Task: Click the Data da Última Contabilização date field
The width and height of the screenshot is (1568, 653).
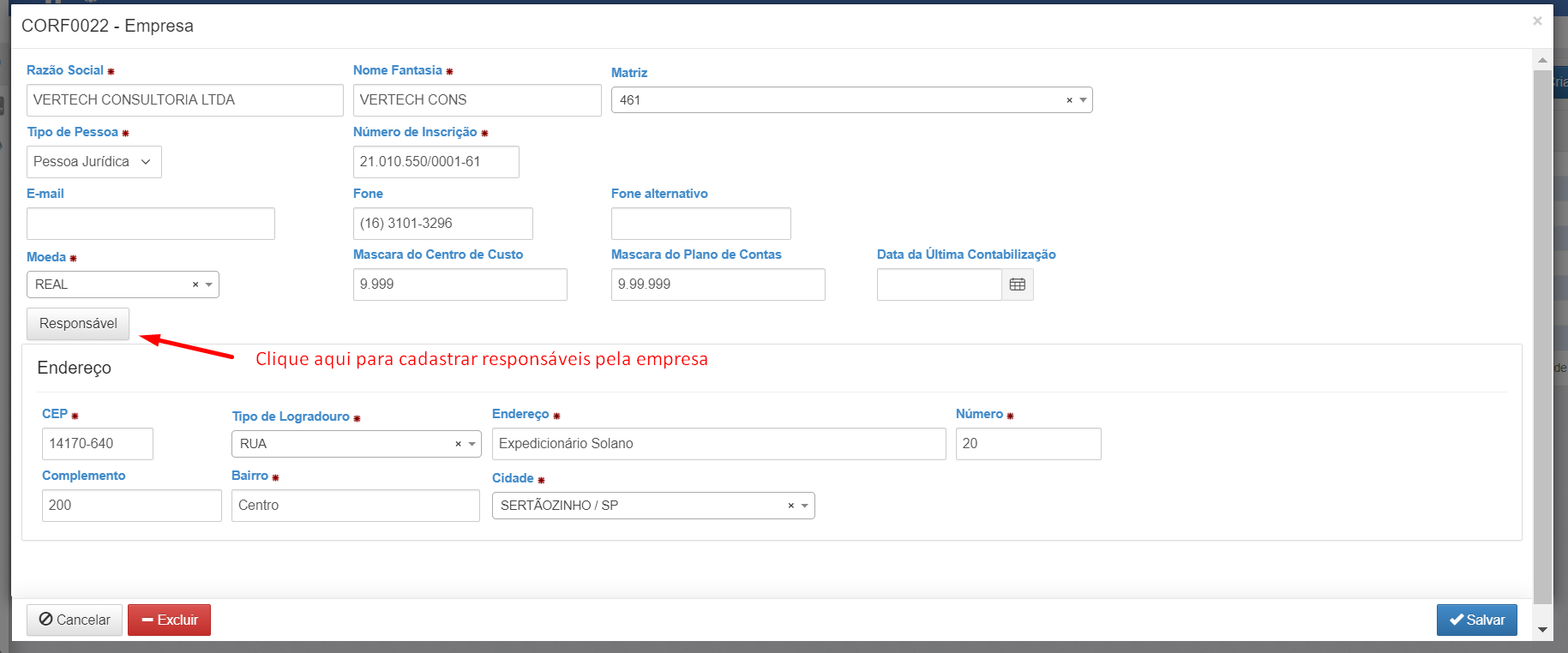Action: coord(940,285)
